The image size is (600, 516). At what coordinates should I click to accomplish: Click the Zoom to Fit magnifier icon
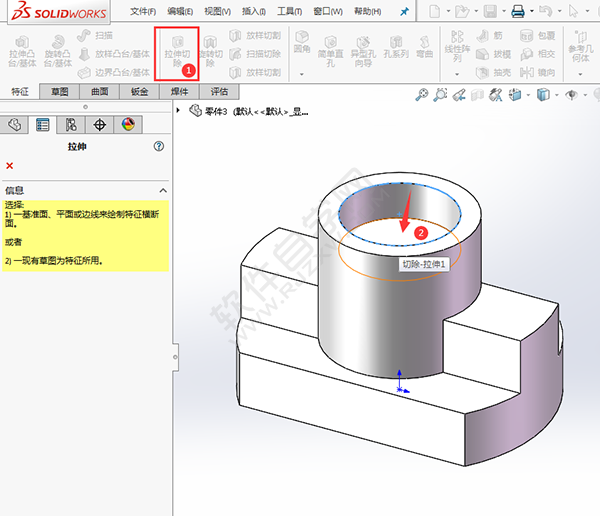[x=423, y=95]
